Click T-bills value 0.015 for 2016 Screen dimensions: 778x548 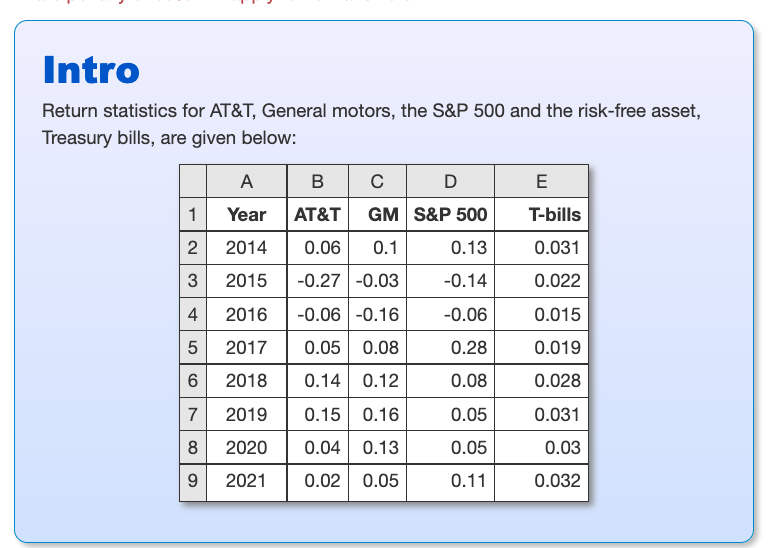pos(541,314)
